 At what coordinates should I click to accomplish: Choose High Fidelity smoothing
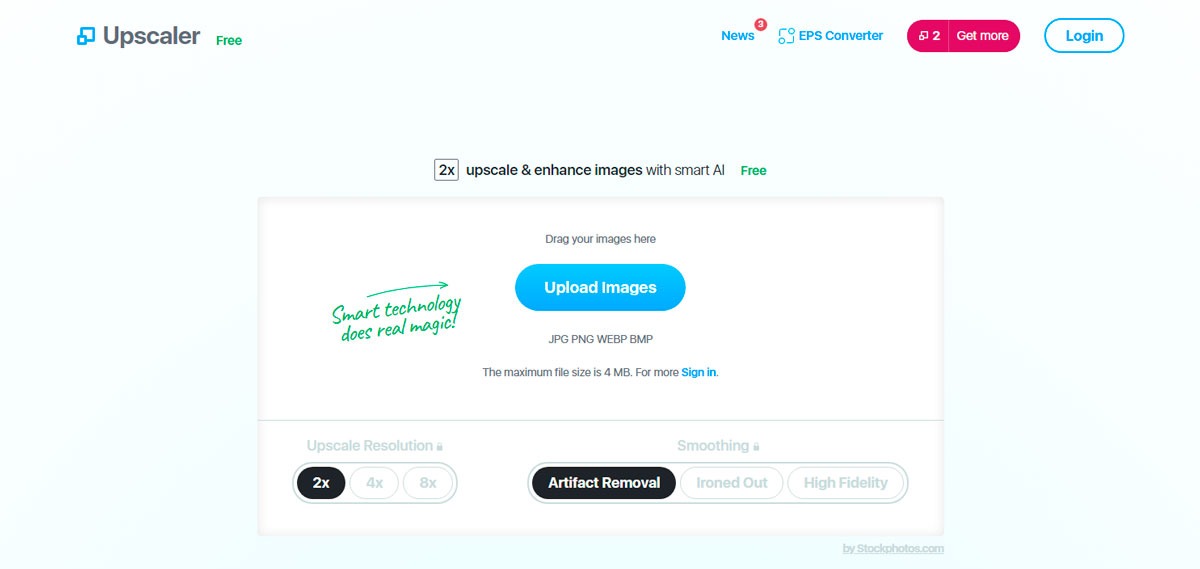(845, 483)
